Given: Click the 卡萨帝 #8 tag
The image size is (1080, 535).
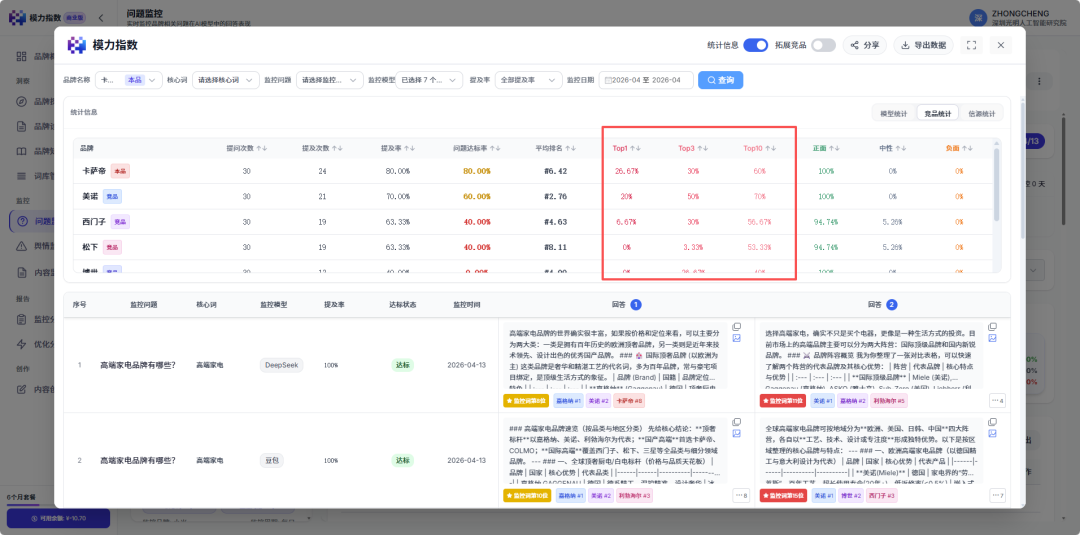Looking at the screenshot, I should (x=630, y=400).
